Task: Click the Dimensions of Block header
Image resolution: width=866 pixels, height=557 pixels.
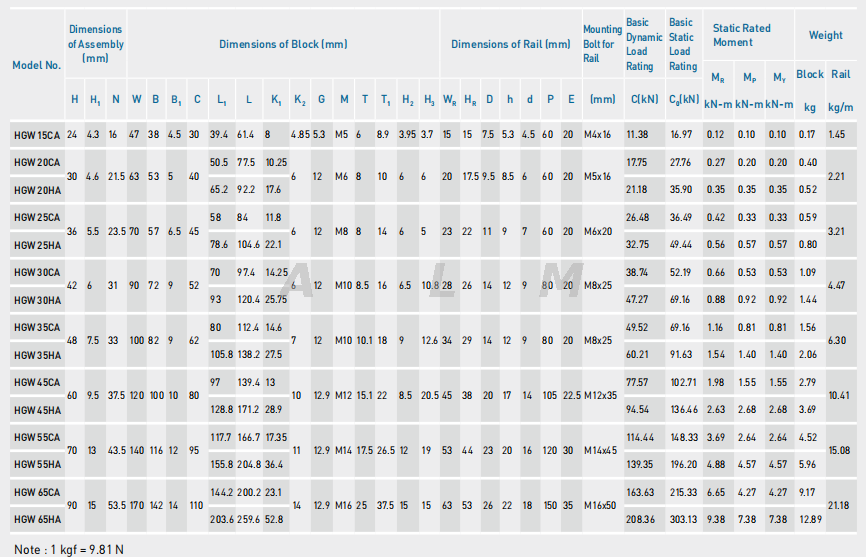Action: 283,44
